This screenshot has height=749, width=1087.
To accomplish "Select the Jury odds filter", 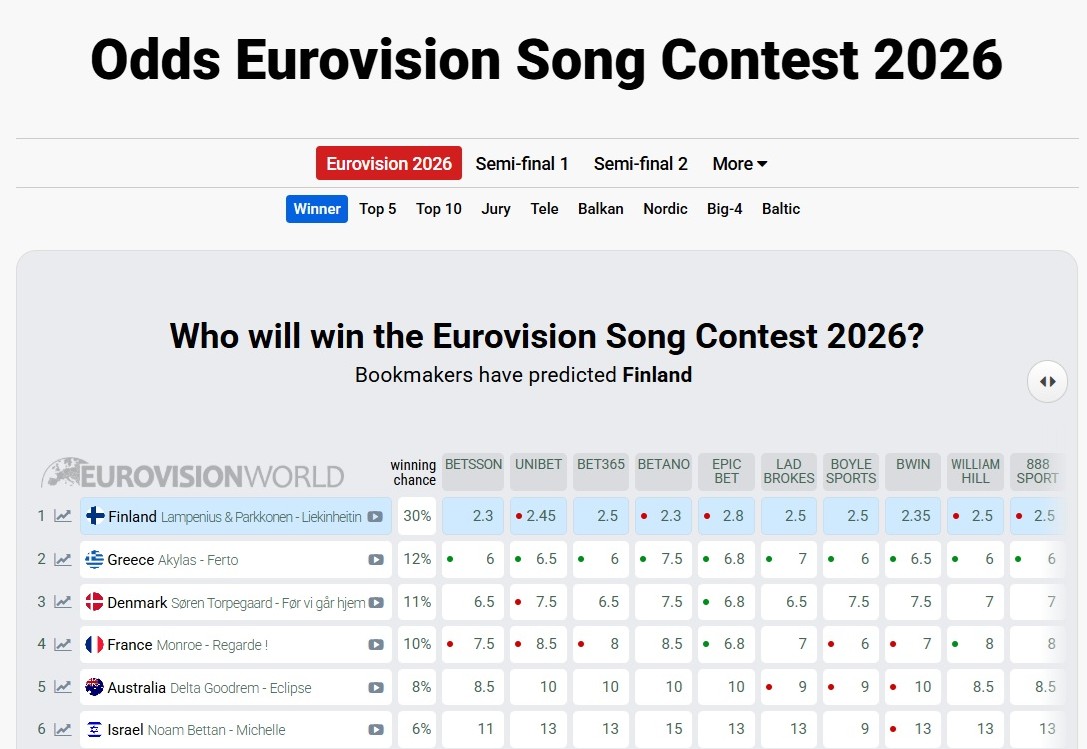I will tap(496, 209).
